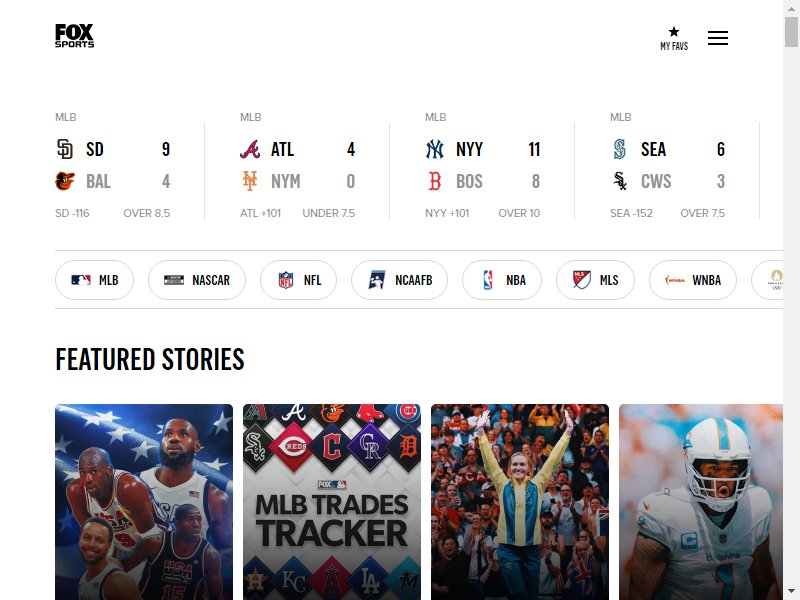Open the SEA -152 odds line
This screenshot has height=600, width=800.
pos(631,213)
